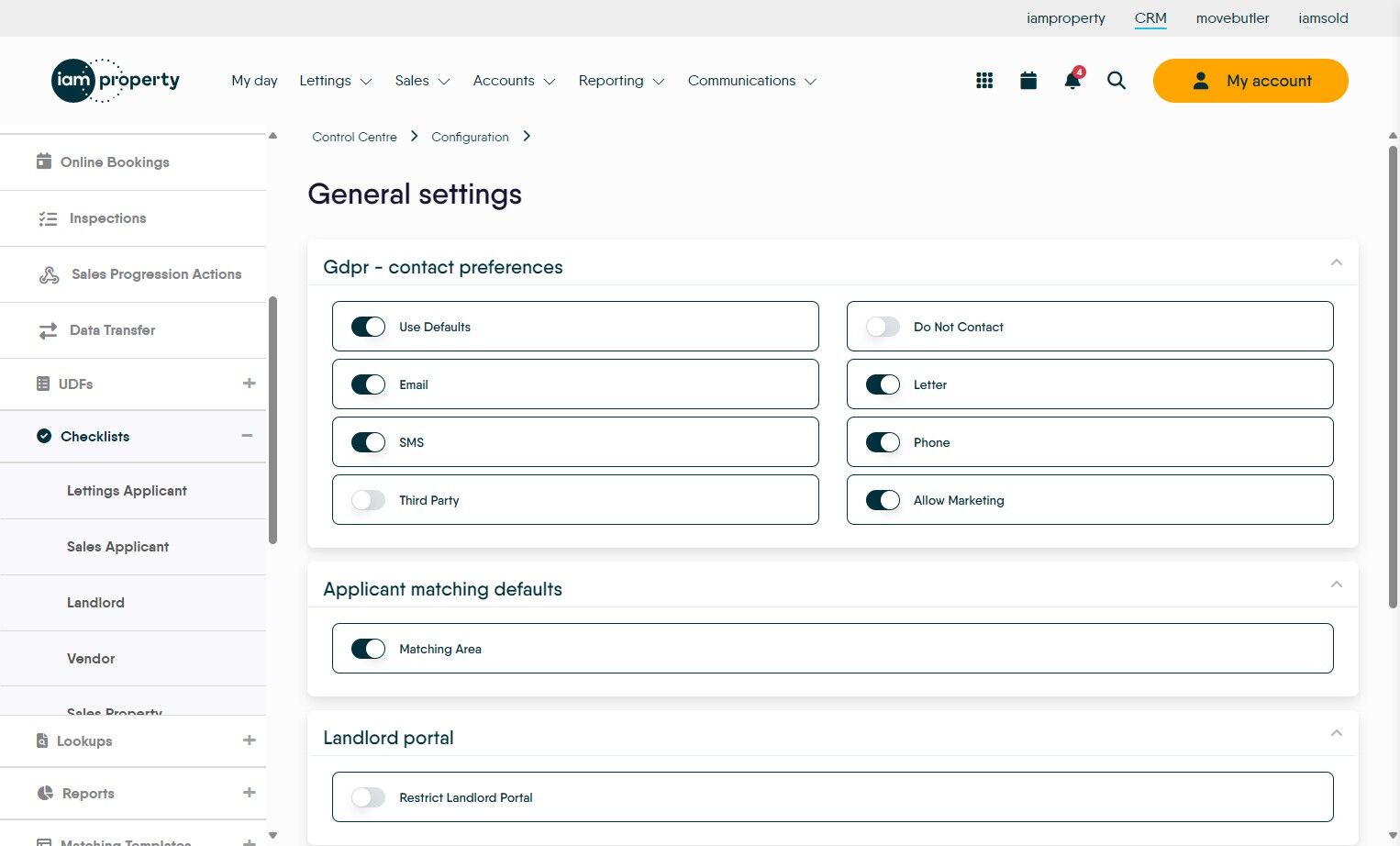The image size is (1400, 846).
Task: Open the calendar icon in header
Action: (x=1028, y=81)
